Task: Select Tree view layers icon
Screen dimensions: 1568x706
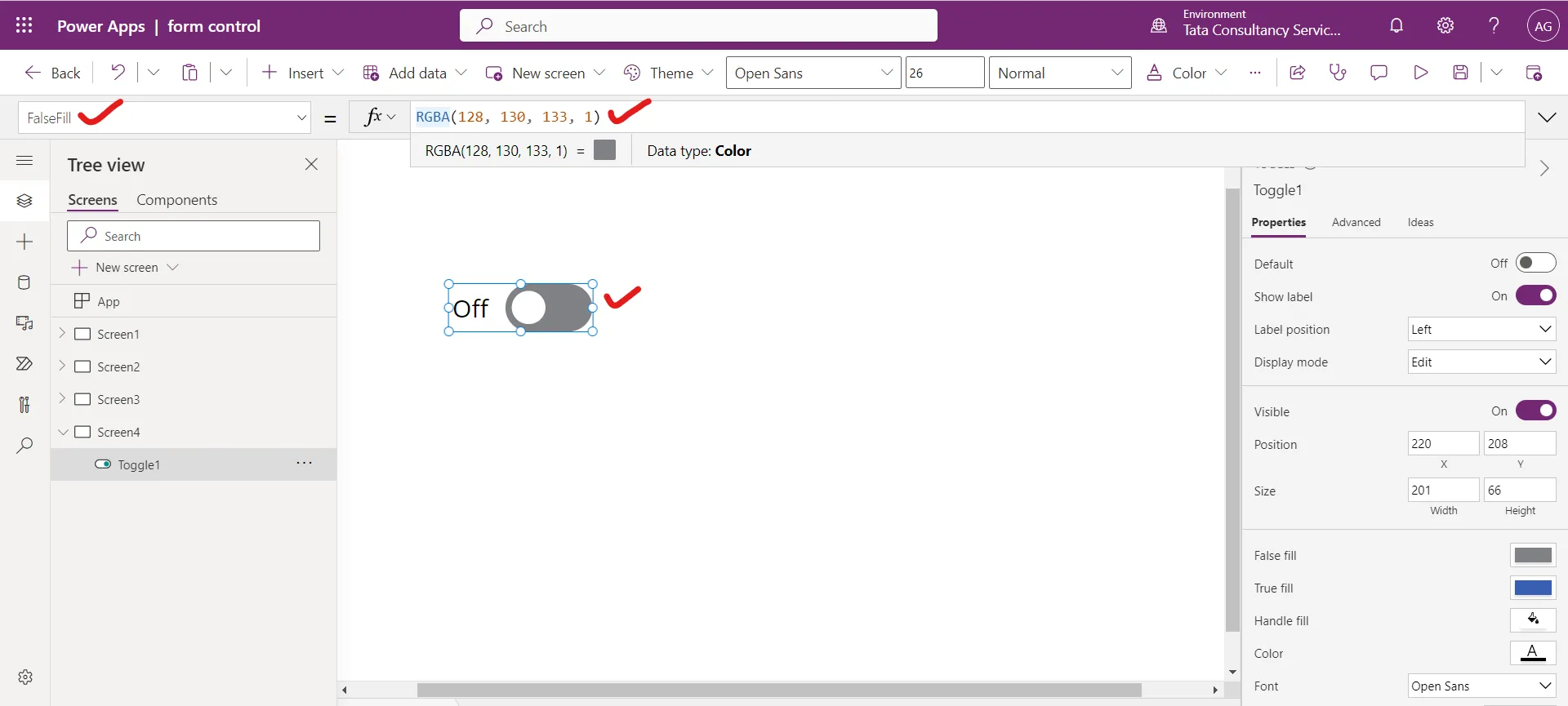Action: [24, 201]
